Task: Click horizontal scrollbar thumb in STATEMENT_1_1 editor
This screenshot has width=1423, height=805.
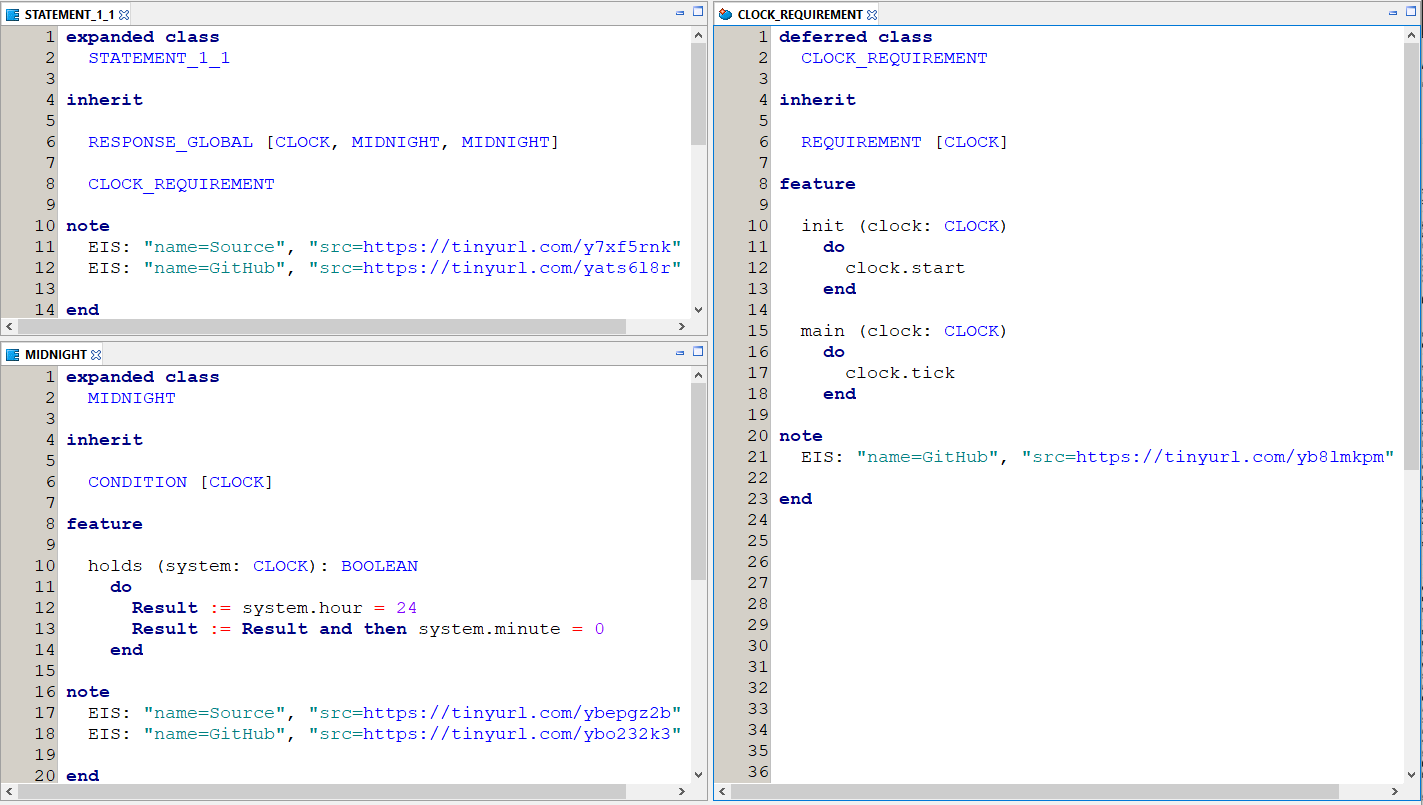Action: [x=322, y=327]
